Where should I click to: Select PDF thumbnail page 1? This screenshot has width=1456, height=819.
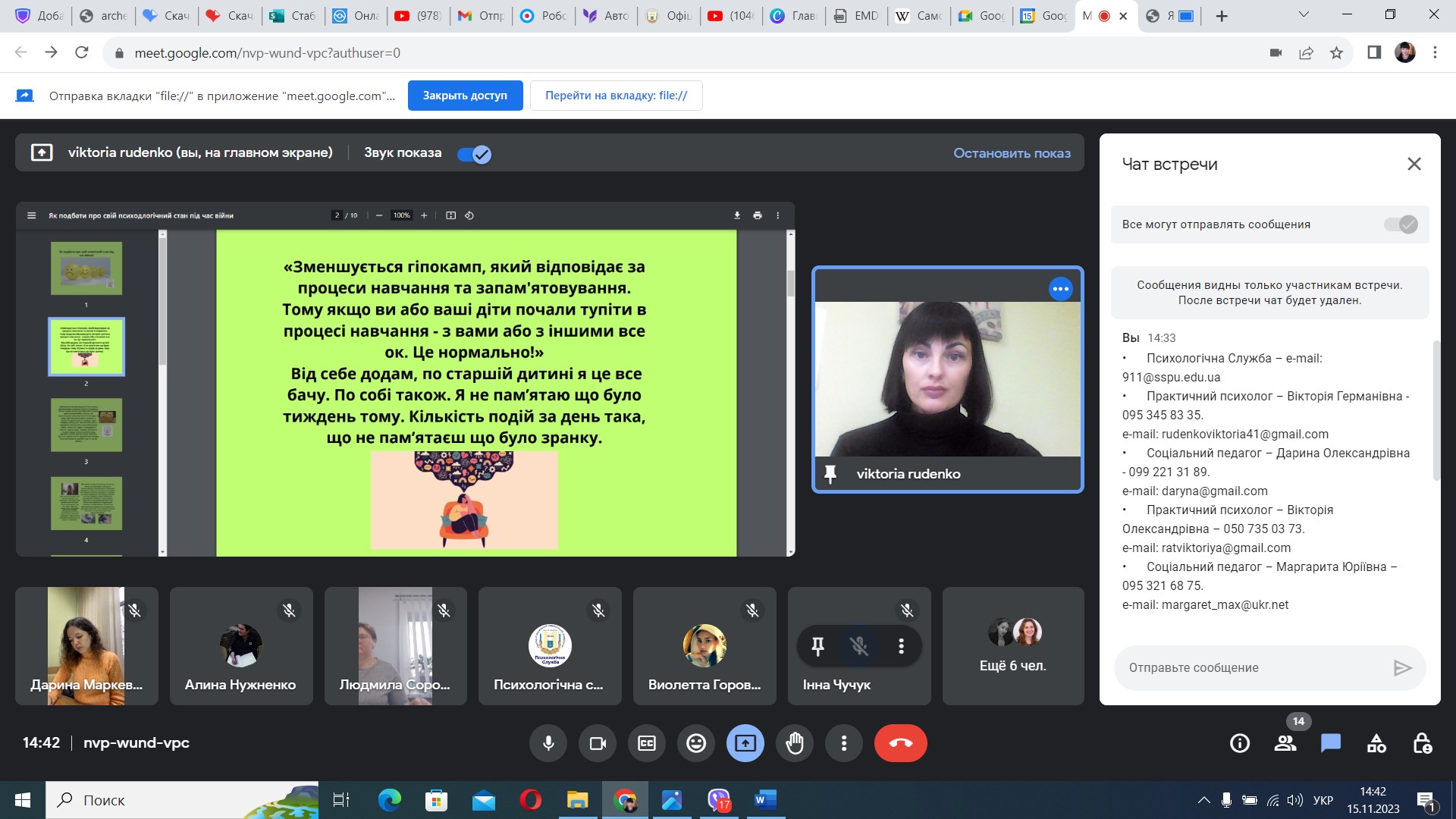[86, 268]
